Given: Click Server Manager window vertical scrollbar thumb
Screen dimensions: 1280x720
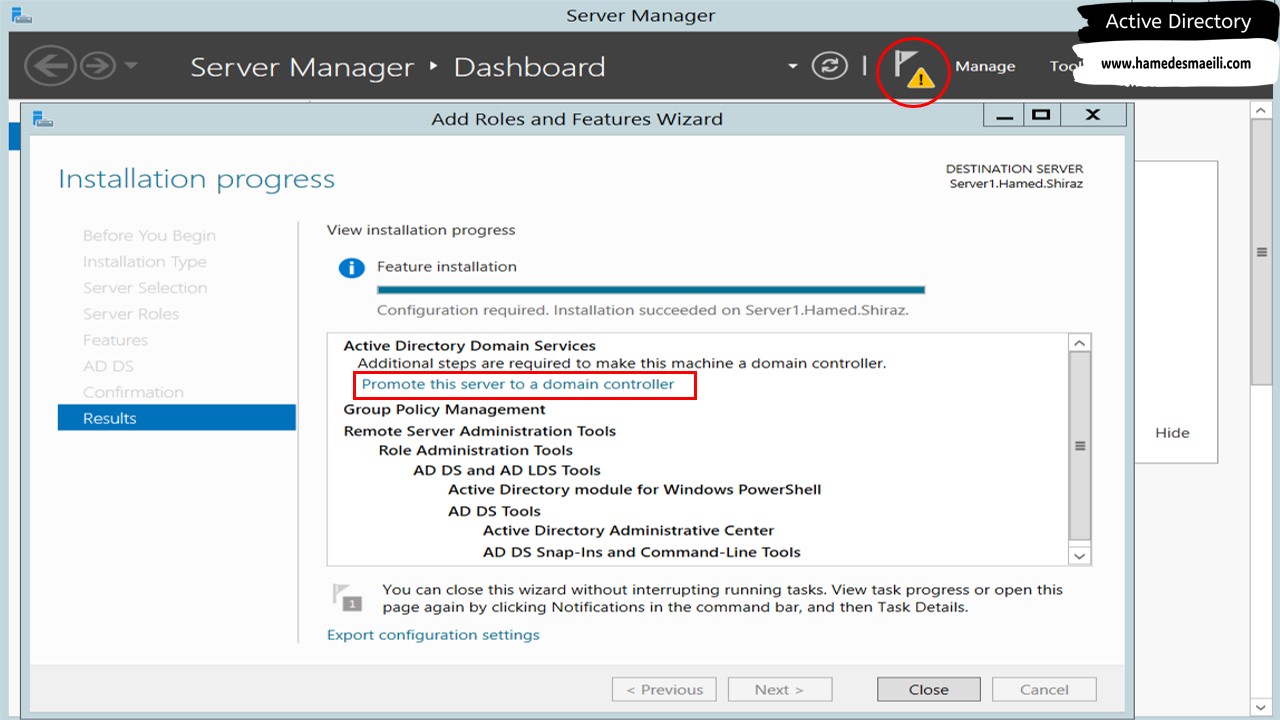Looking at the screenshot, I should 1261,253.
